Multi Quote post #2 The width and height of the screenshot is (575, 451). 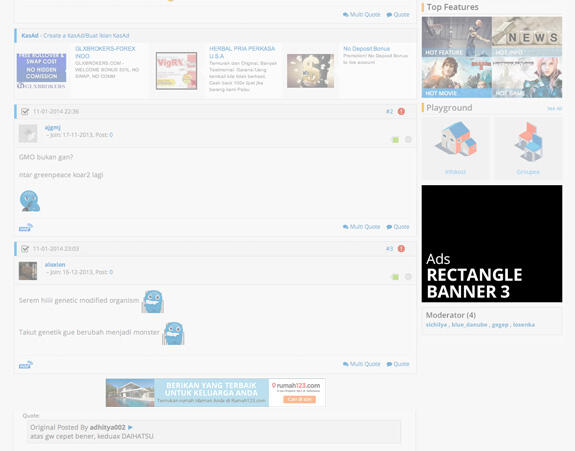coord(362,227)
